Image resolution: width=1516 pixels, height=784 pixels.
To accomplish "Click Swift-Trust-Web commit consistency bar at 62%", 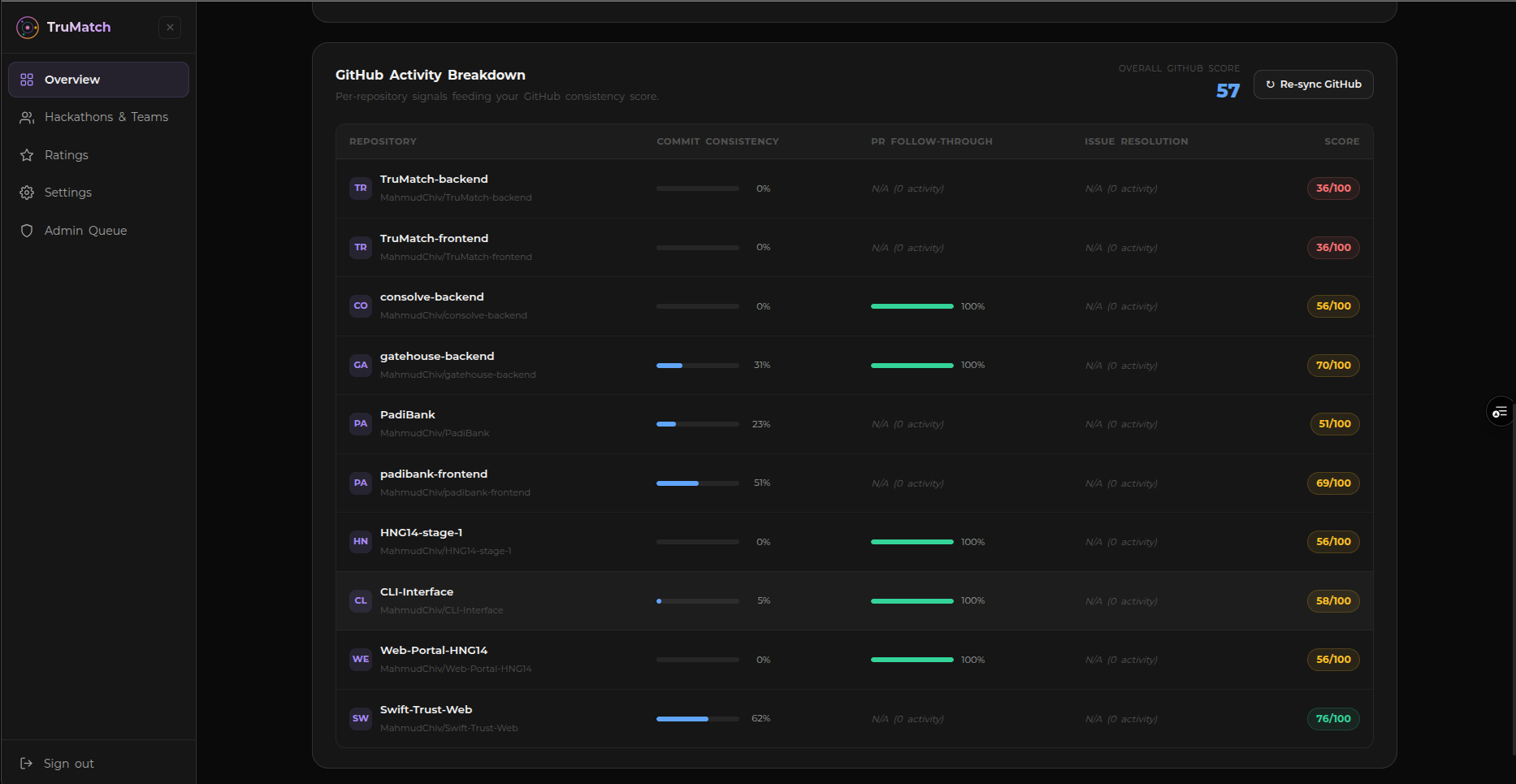I will [698, 719].
